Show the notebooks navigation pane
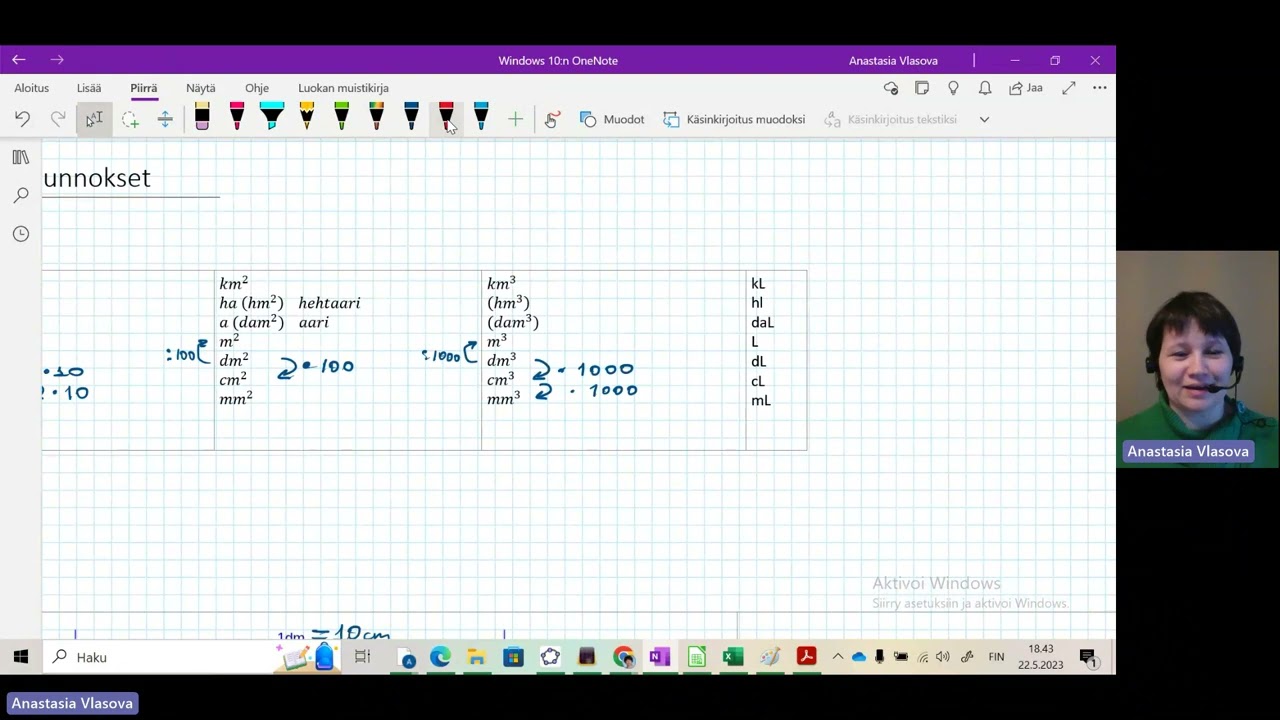1280x720 pixels. 21,157
